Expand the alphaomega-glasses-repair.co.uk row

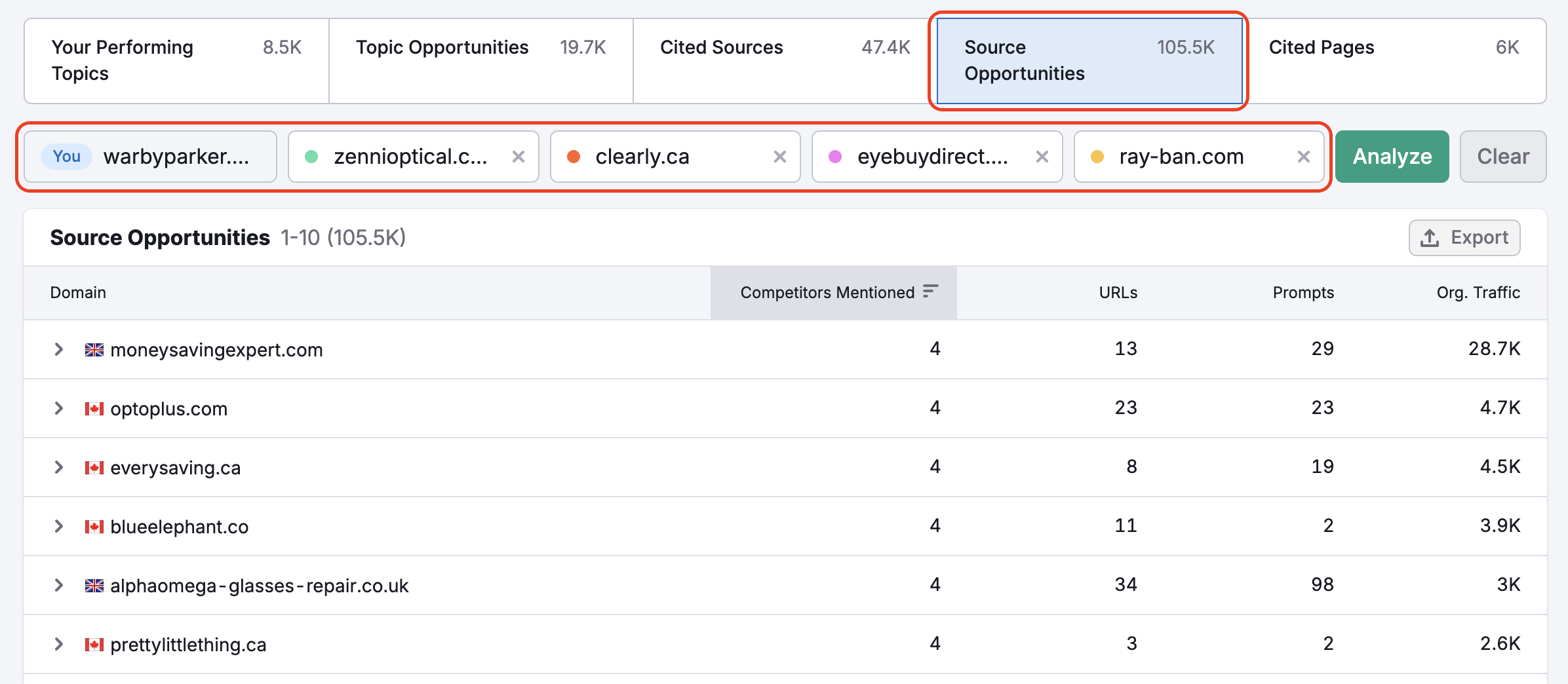59,585
